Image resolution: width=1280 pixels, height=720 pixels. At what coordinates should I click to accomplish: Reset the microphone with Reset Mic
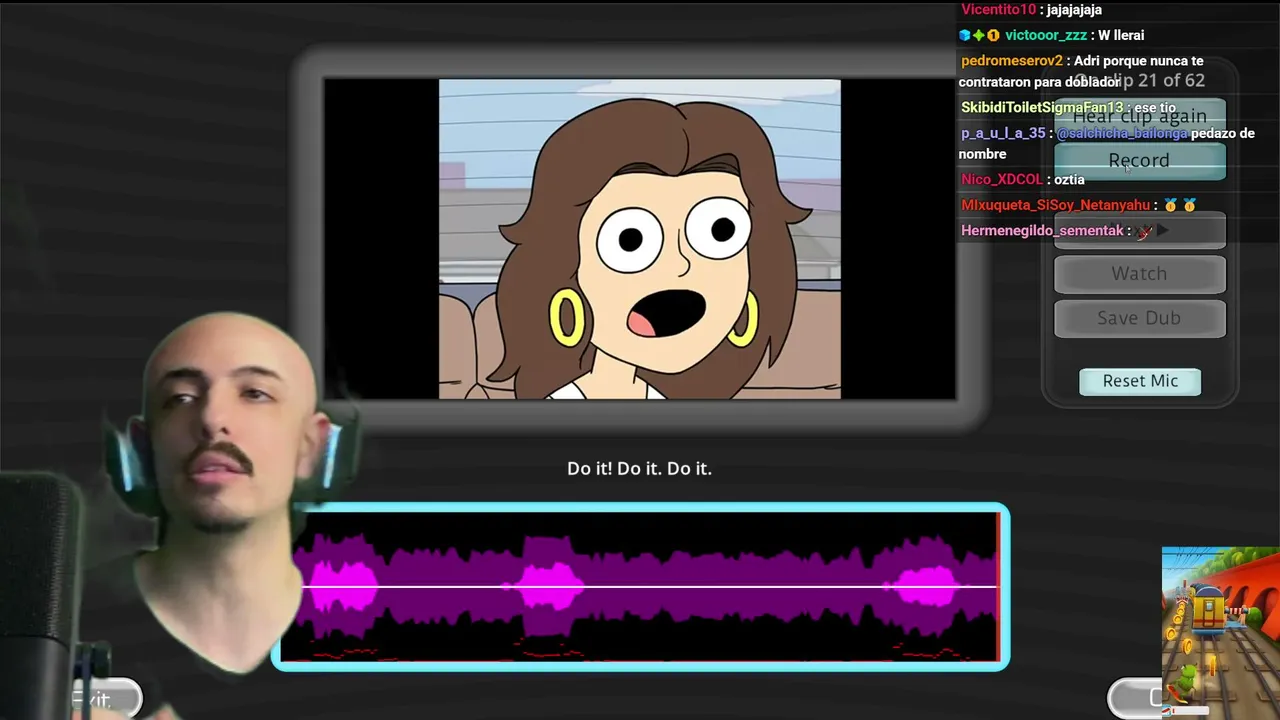1140,381
